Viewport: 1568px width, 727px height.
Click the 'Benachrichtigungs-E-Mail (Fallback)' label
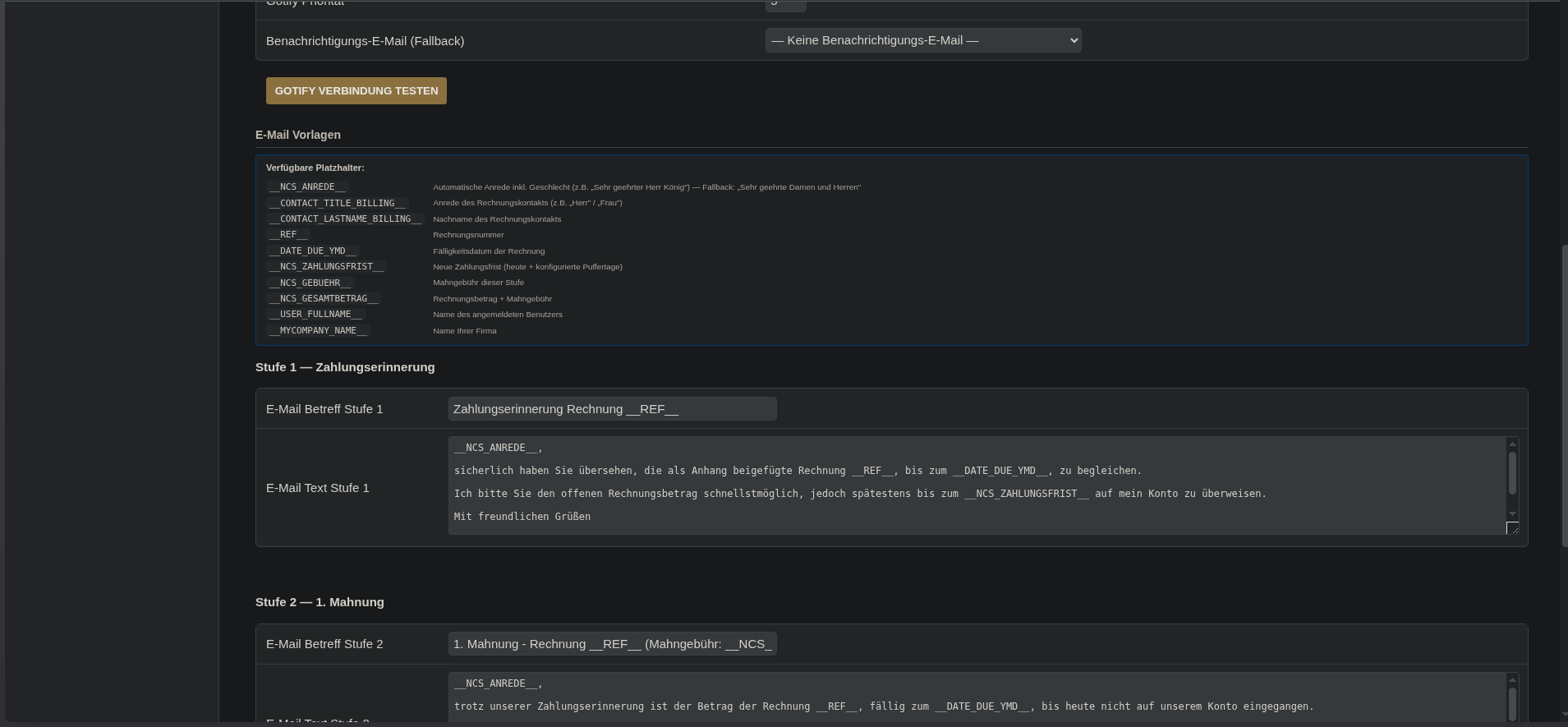coord(366,40)
